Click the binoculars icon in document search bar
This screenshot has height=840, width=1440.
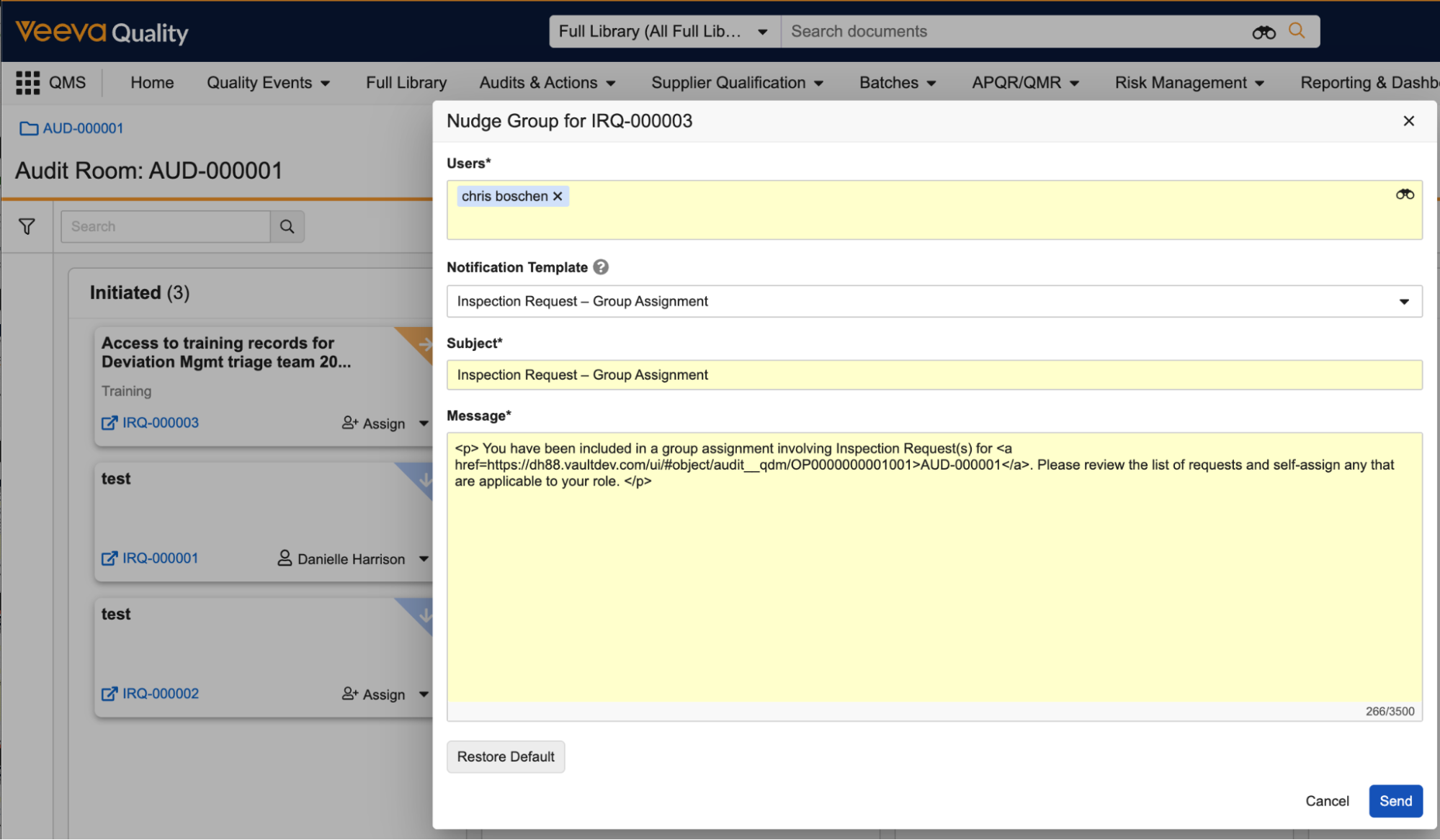[x=1264, y=32]
